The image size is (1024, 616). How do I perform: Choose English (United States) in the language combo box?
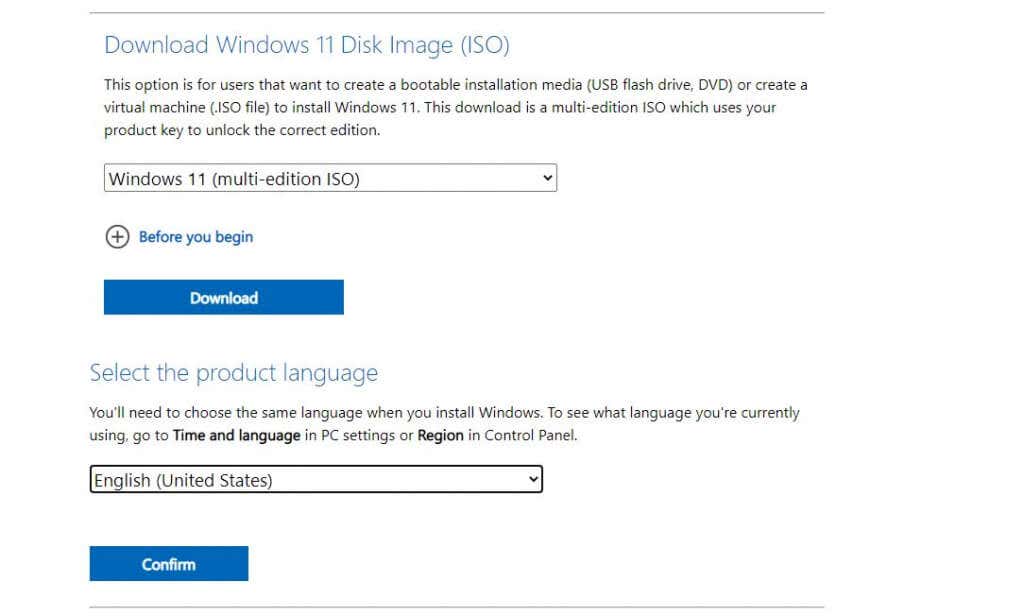pyautogui.click(x=315, y=479)
